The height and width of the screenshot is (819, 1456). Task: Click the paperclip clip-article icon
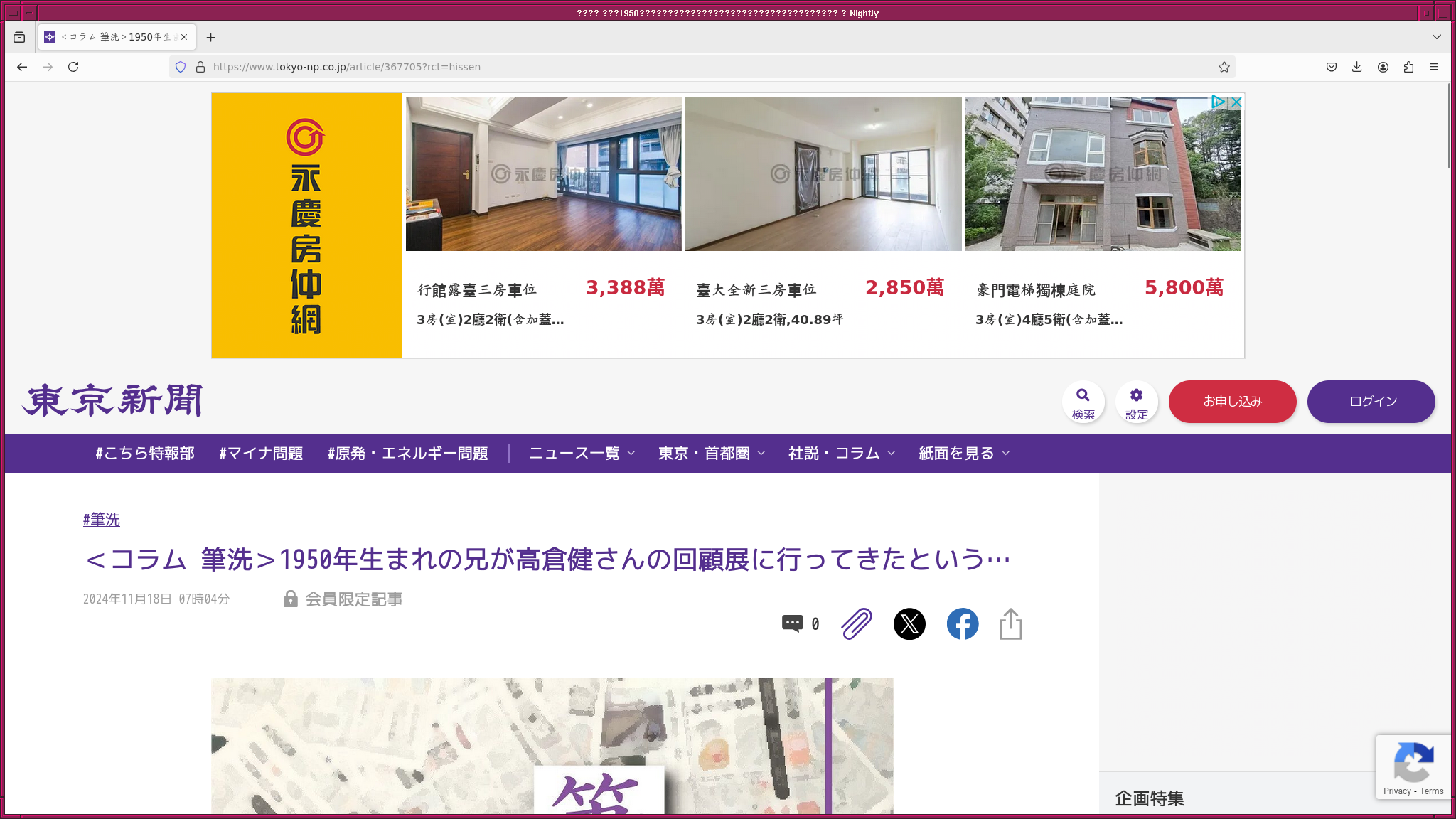(x=857, y=624)
